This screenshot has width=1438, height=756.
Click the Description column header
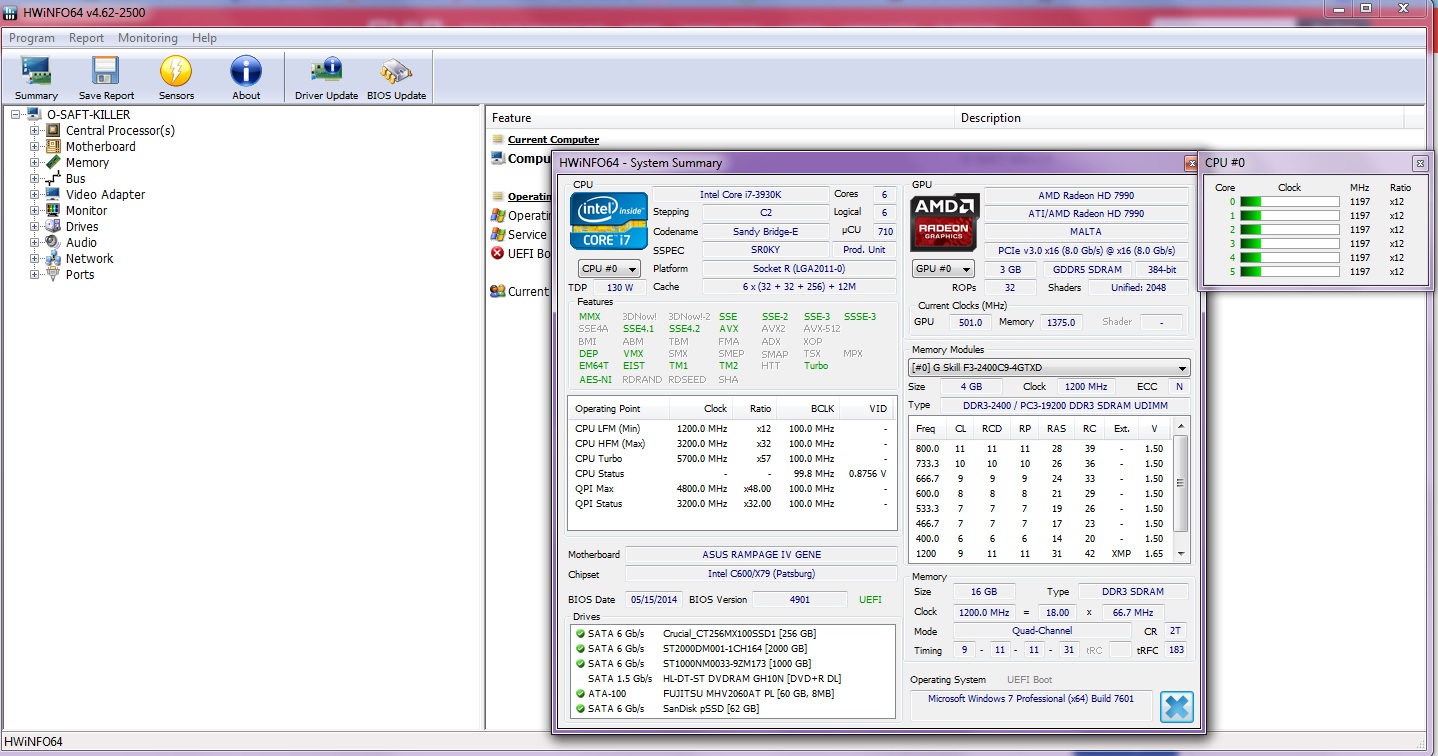click(1179, 118)
